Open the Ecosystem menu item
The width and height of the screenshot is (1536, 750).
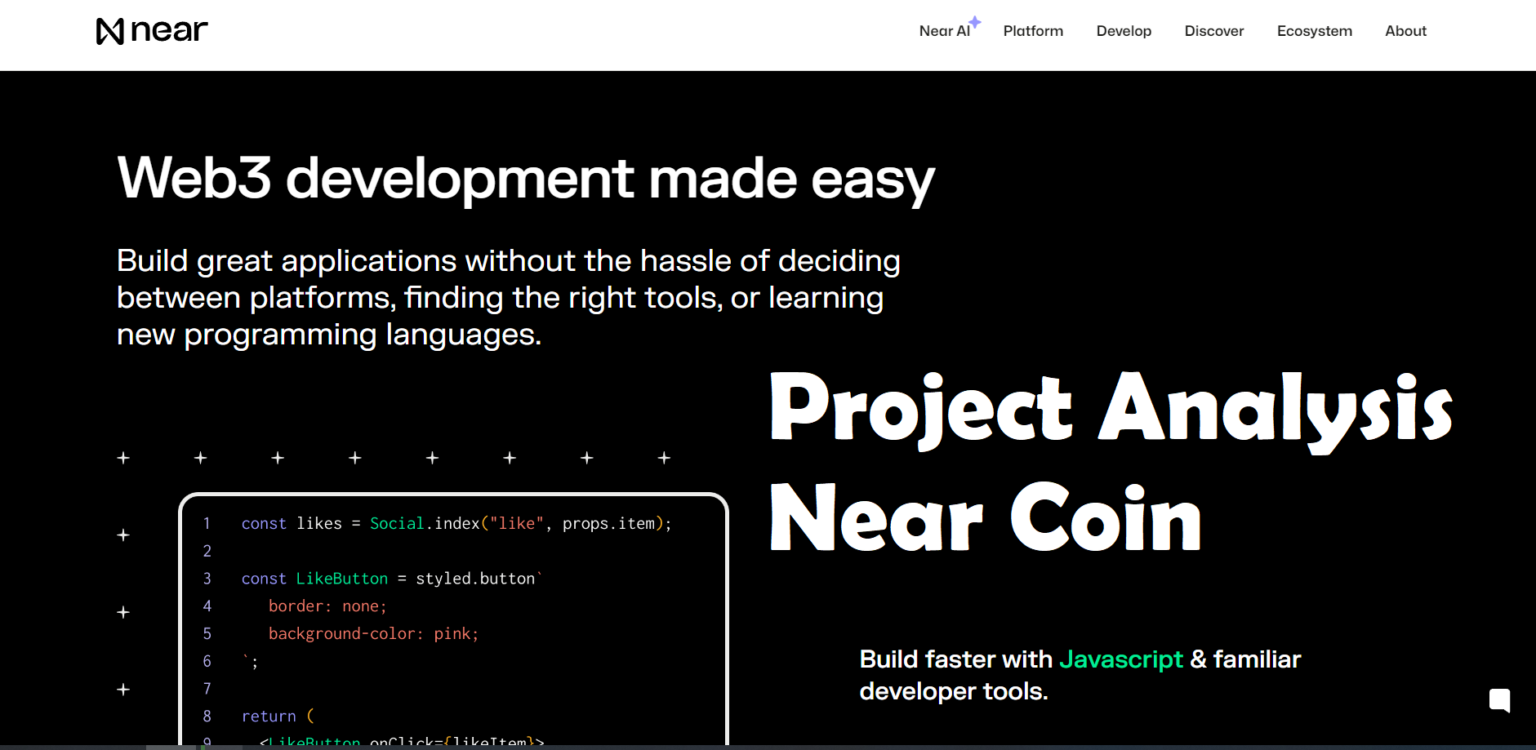coord(1314,31)
